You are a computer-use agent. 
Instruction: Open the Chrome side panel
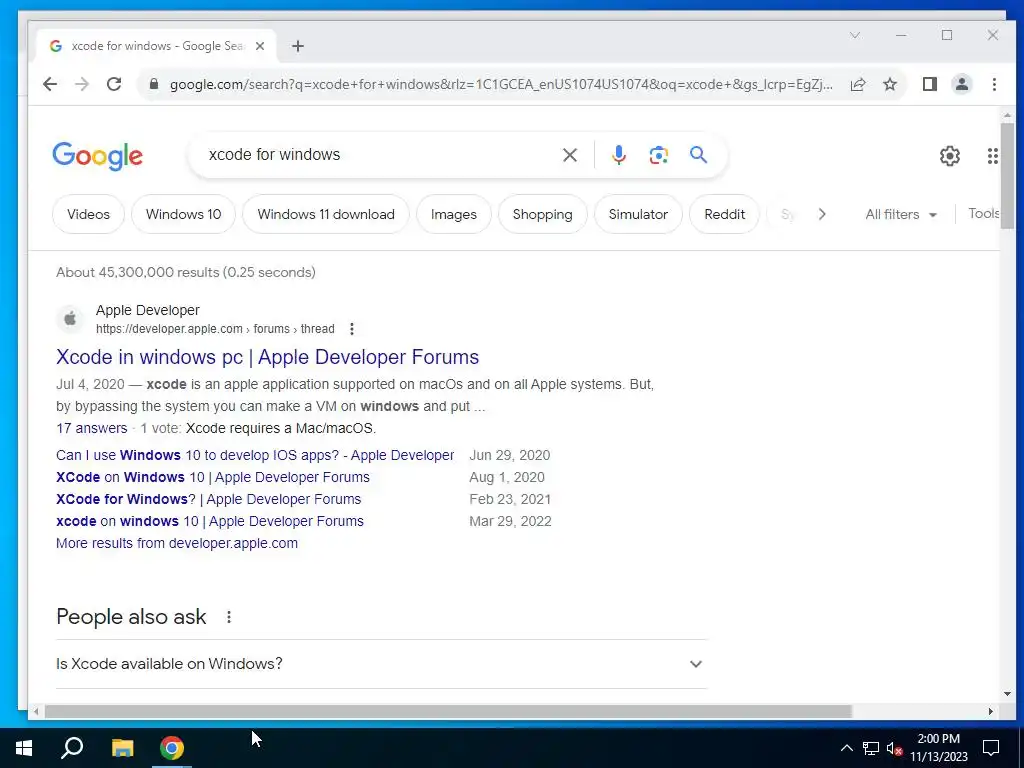[x=929, y=84]
